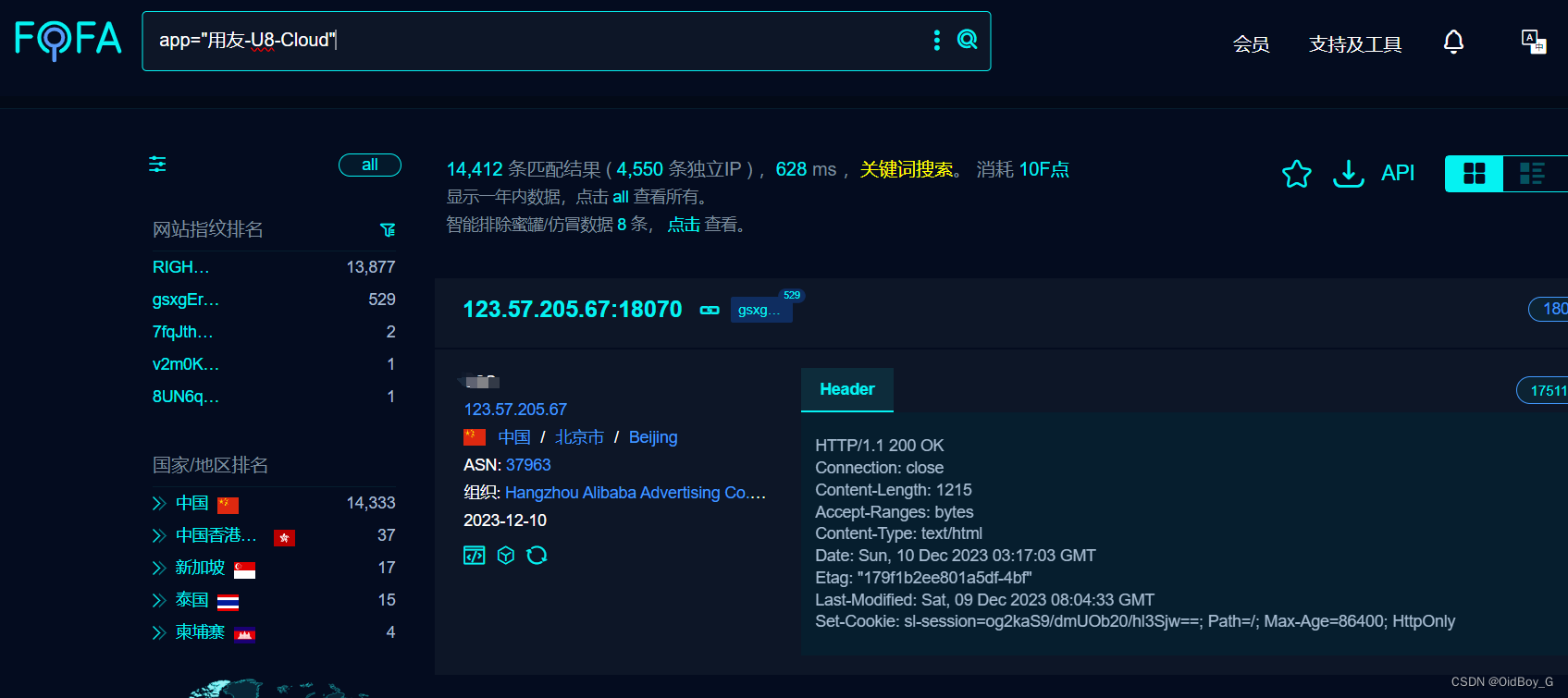
Task: Click the API link
Action: pyautogui.click(x=1398, y=173)
